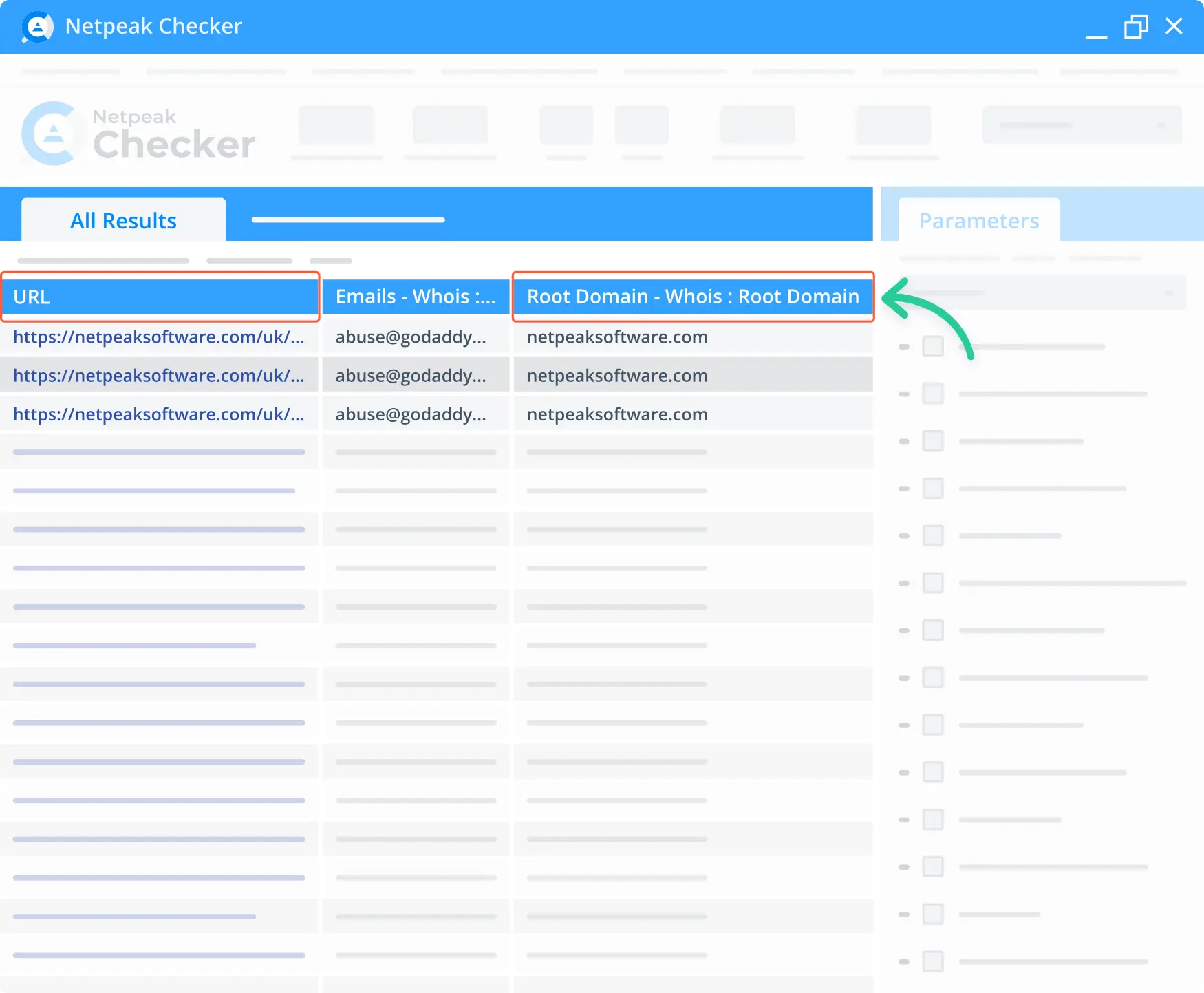Toggle the fifth checkbox in Parameters panel

pyautogui.click(x=933, y=535)
